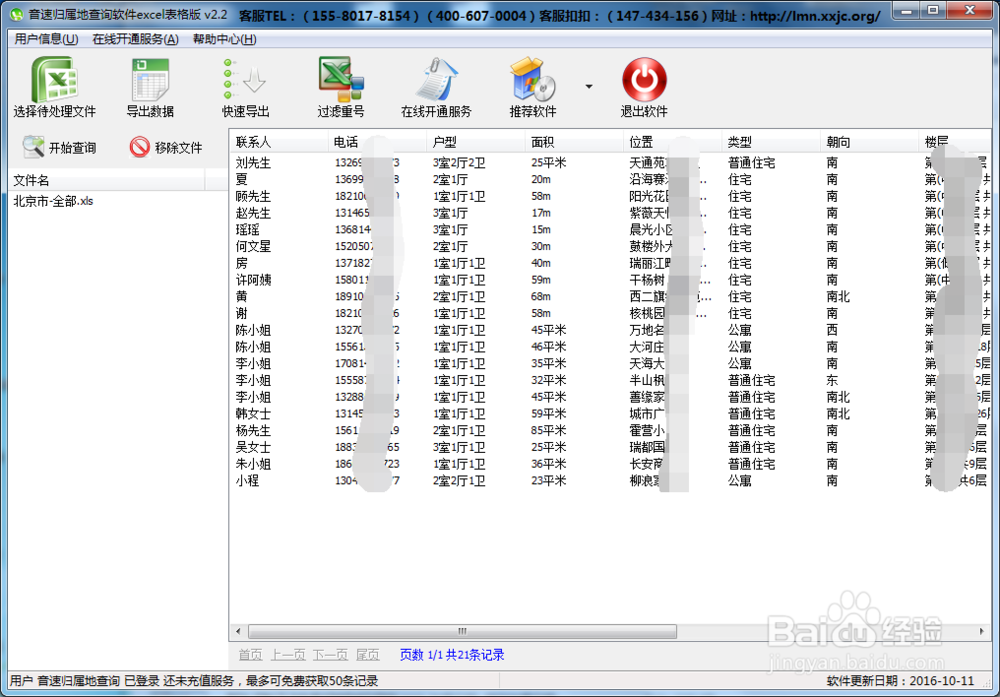
Task: Click the 类型 column header
Action: click(x=770, y=142)
